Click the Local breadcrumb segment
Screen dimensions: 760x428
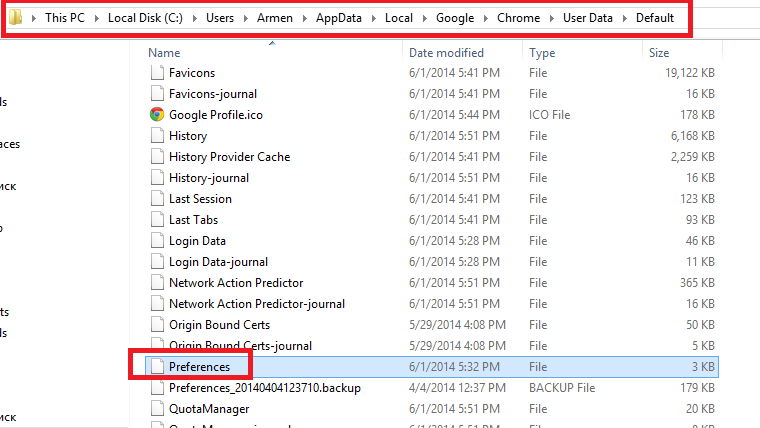click(399, 18)
